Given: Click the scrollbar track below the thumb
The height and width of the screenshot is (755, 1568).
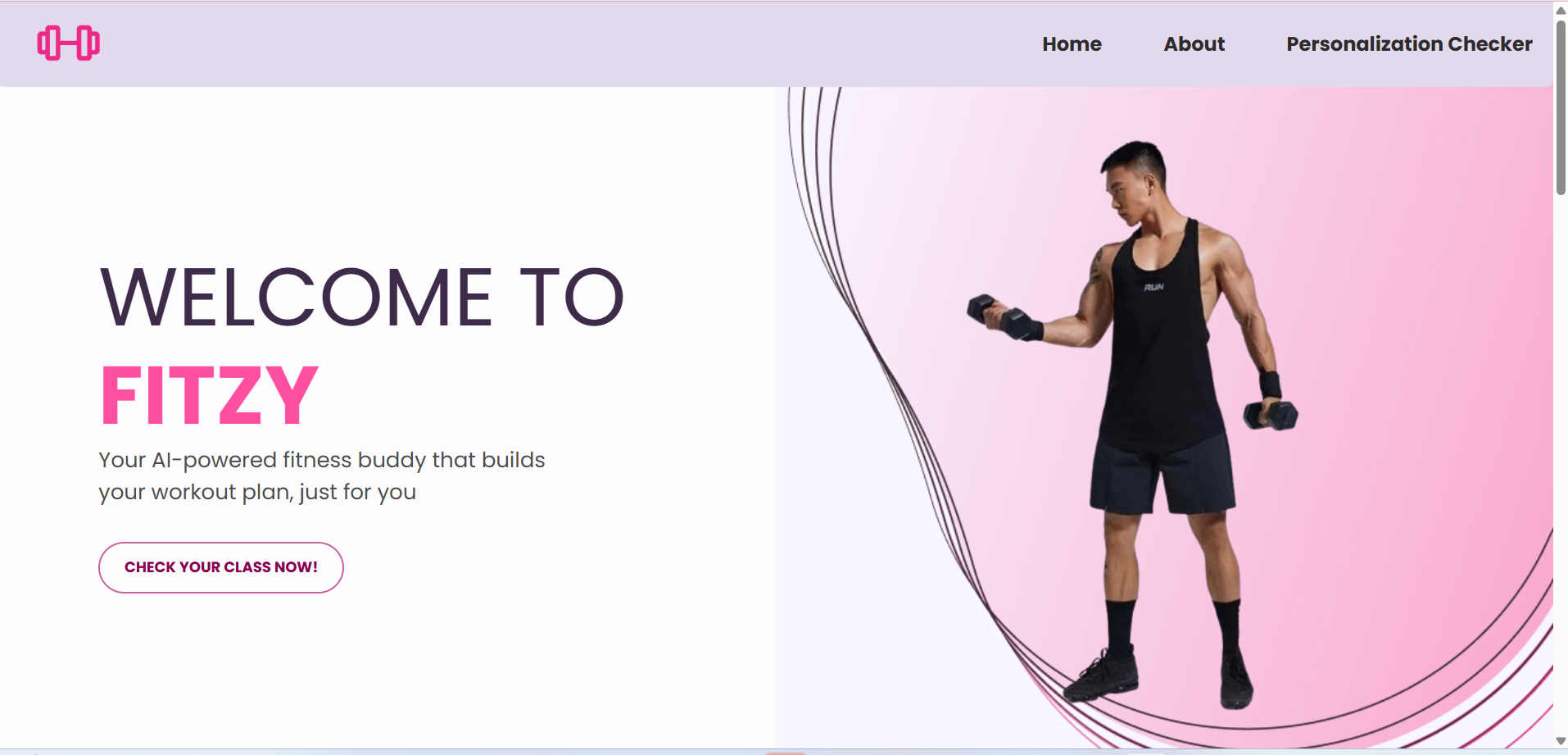Looking at the screenshot, I should tap(1561, 459).
